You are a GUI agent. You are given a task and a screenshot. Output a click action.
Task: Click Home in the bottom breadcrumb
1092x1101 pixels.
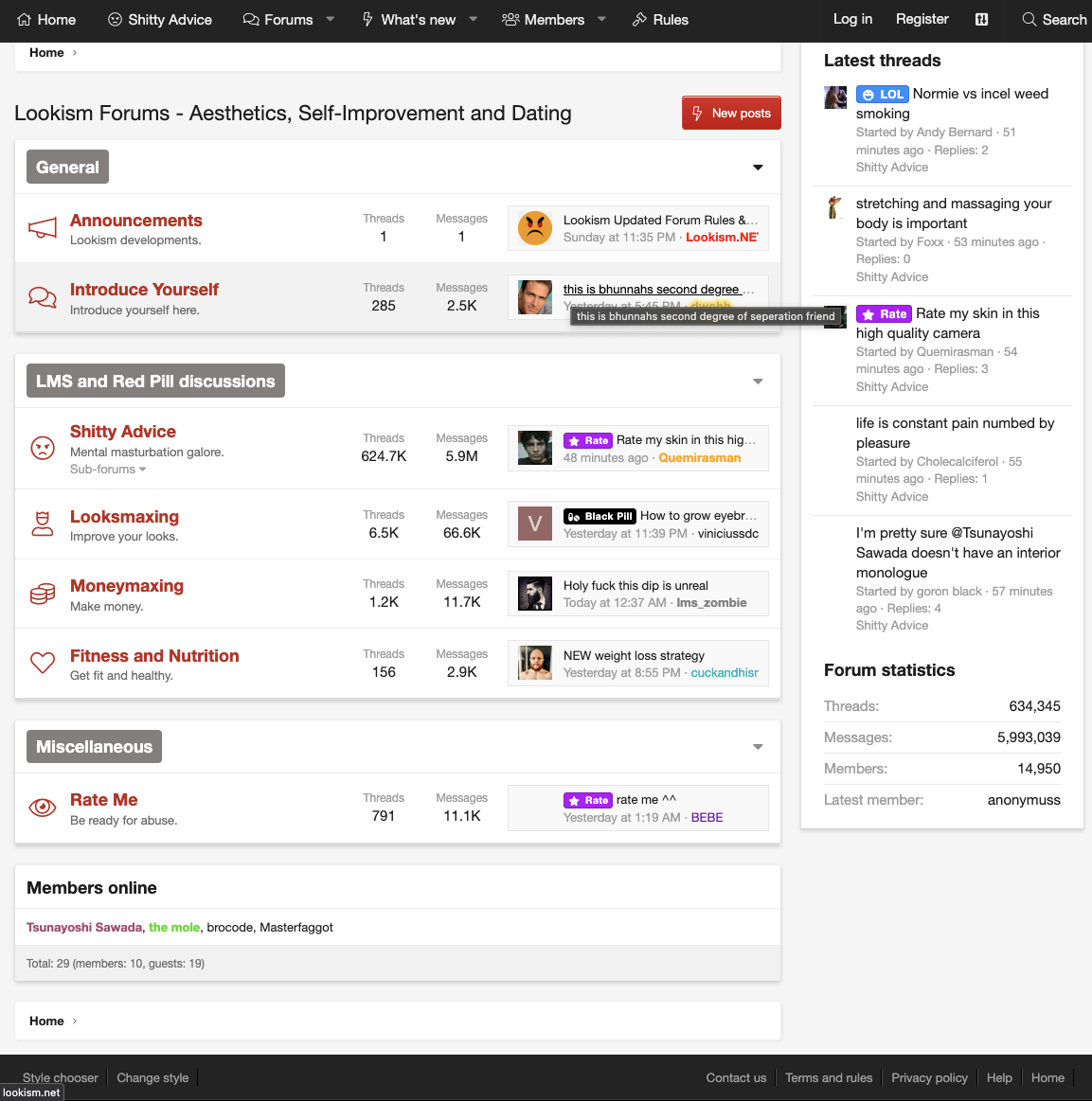[46, 1021]
